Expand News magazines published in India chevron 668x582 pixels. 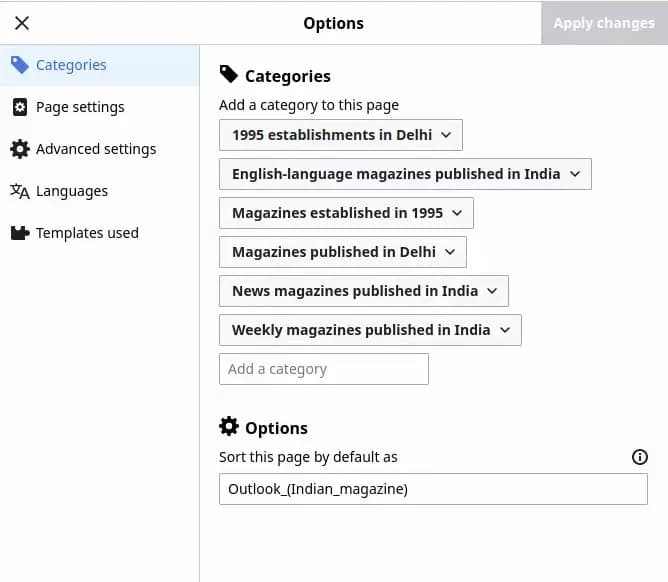point(492,291)
